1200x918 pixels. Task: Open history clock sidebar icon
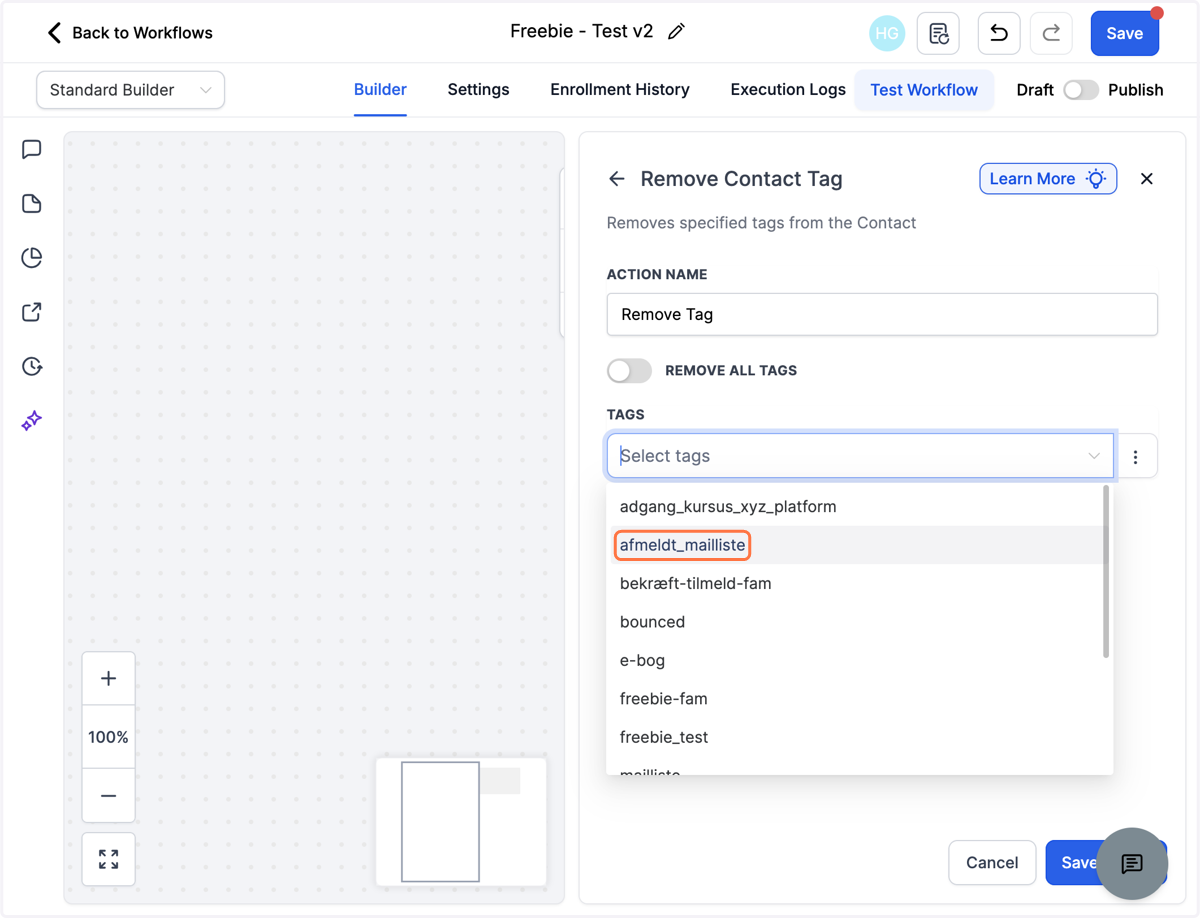pos(32,366)
